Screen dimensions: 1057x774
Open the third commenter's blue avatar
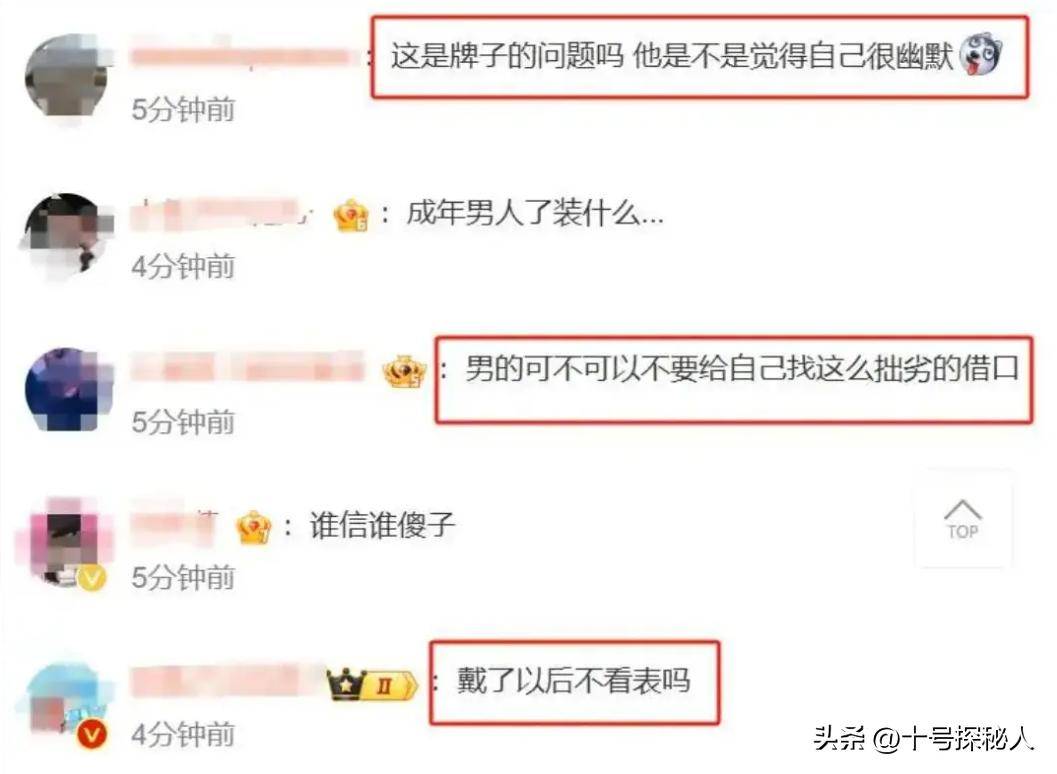[65, 390]
